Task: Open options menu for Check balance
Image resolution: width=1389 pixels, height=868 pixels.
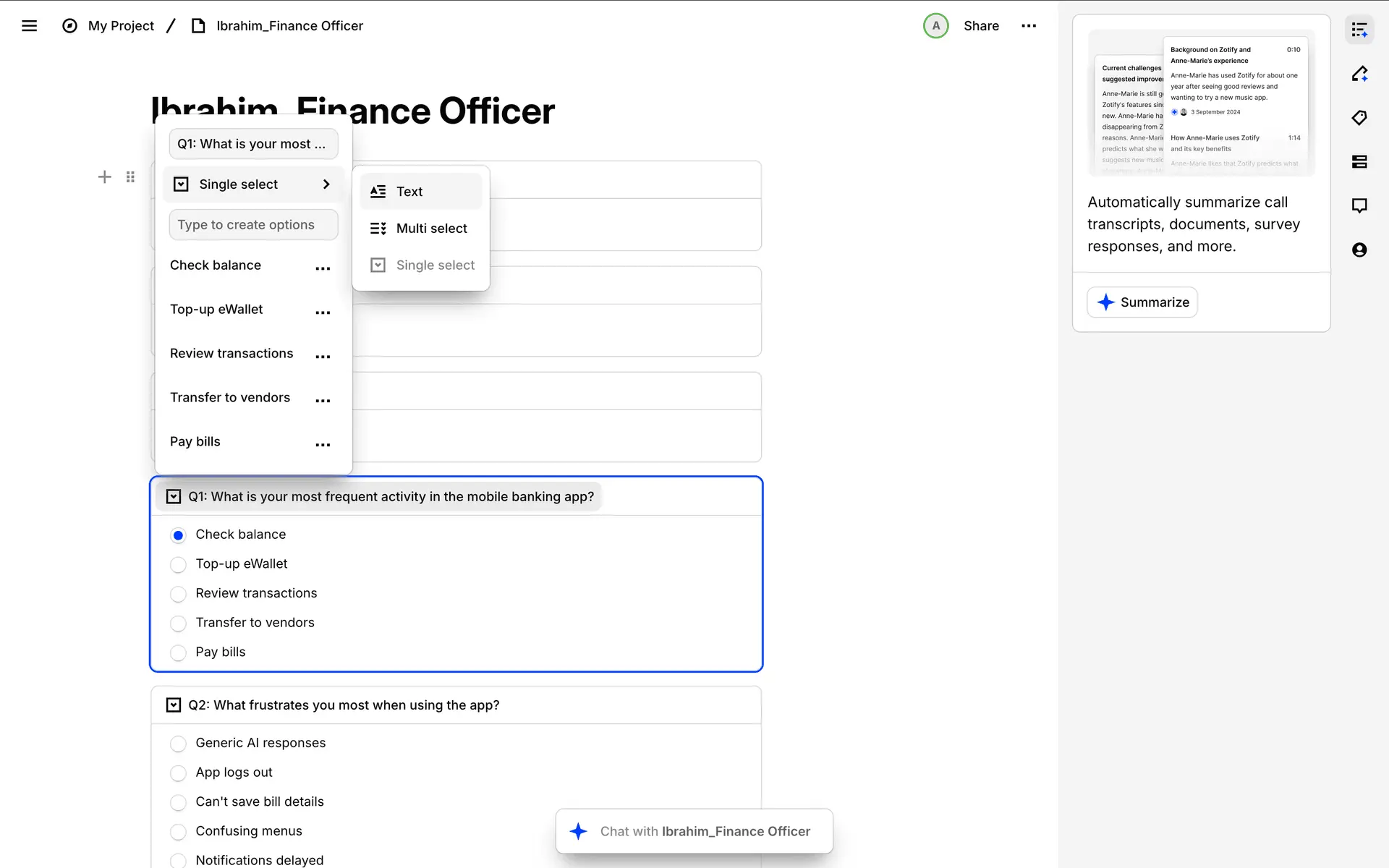Action: pyautogui.click(x=323, y=268)
